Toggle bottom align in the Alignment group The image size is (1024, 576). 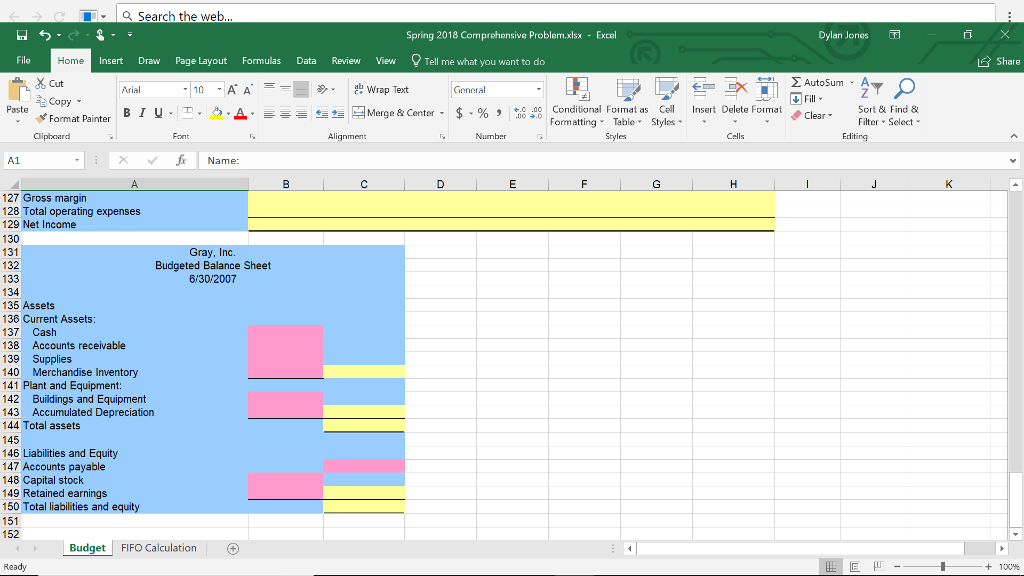click(301, 89)
